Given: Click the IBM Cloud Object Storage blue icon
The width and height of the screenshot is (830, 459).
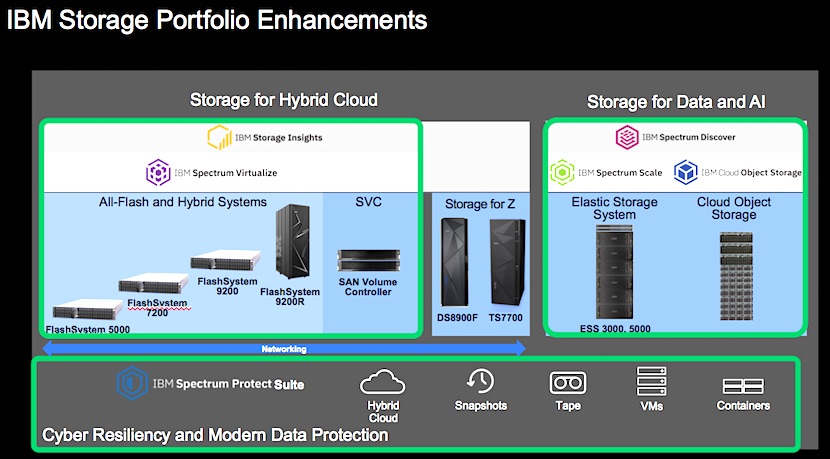Looking at the screenshot, I should click(x=686, y=172).
